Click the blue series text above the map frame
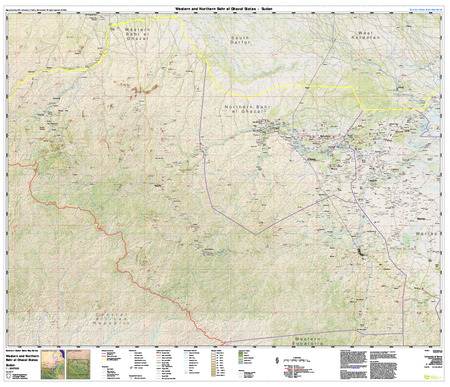Viewport: 450px width, 387px height. tap(426, 10)
